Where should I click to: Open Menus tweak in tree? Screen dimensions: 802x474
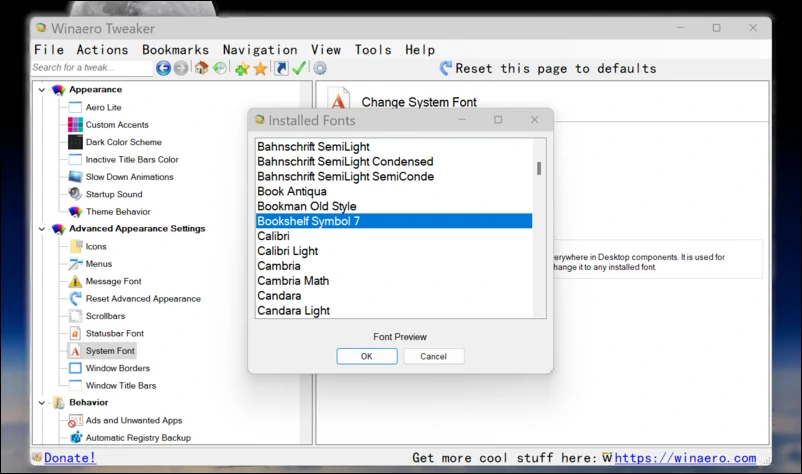(99, 264)
